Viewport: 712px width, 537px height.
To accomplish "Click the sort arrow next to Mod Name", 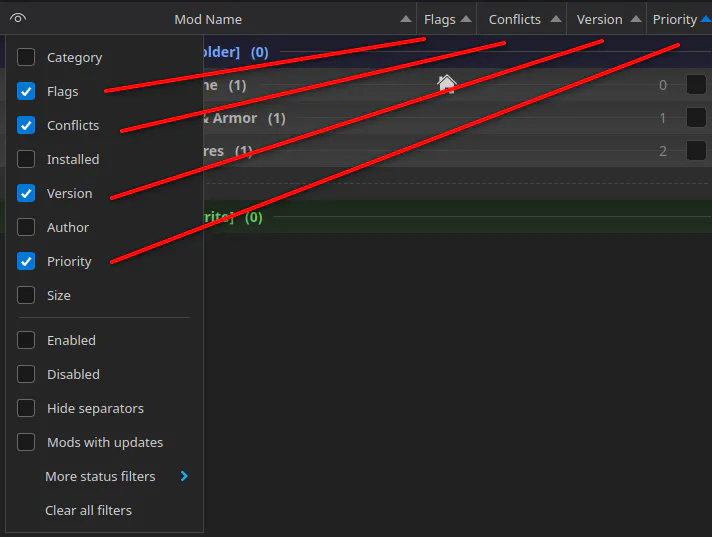I will [x=406, y=19].
